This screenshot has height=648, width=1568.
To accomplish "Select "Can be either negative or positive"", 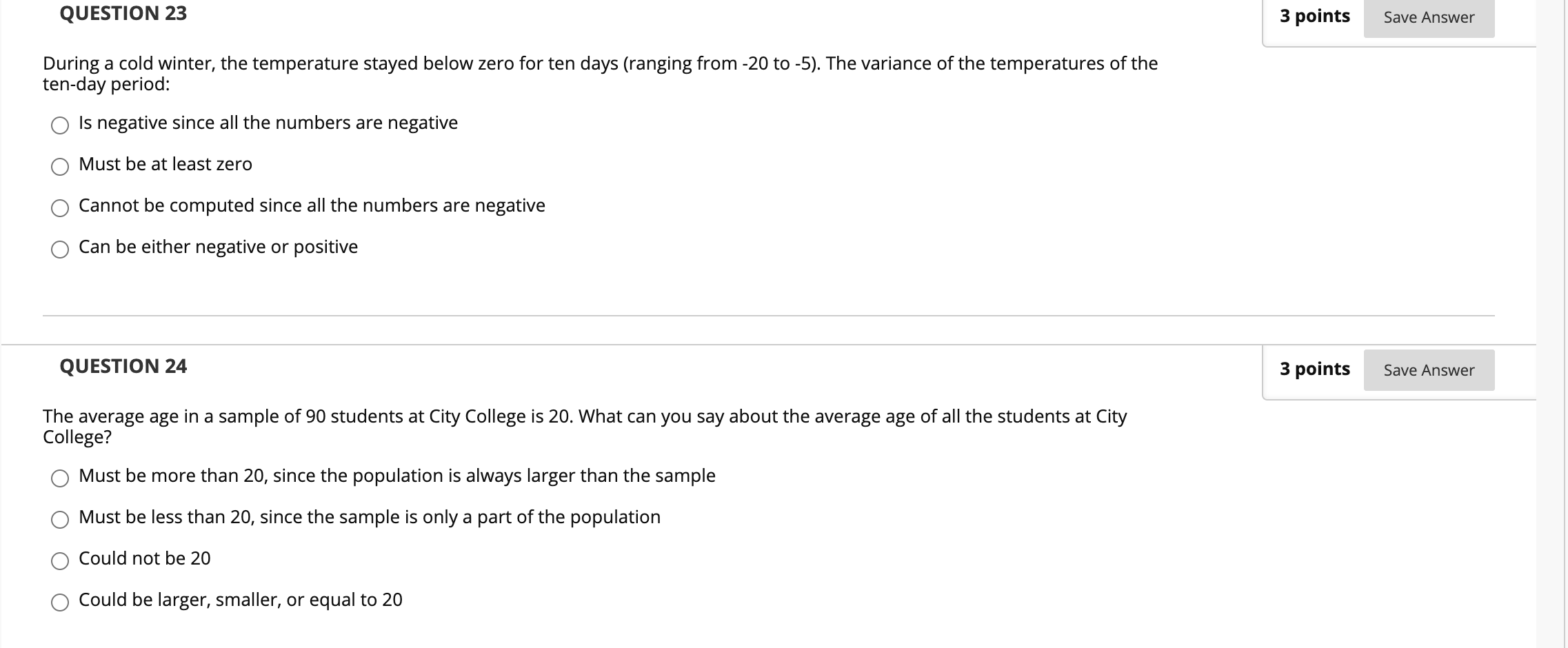I will click(218, 246).
